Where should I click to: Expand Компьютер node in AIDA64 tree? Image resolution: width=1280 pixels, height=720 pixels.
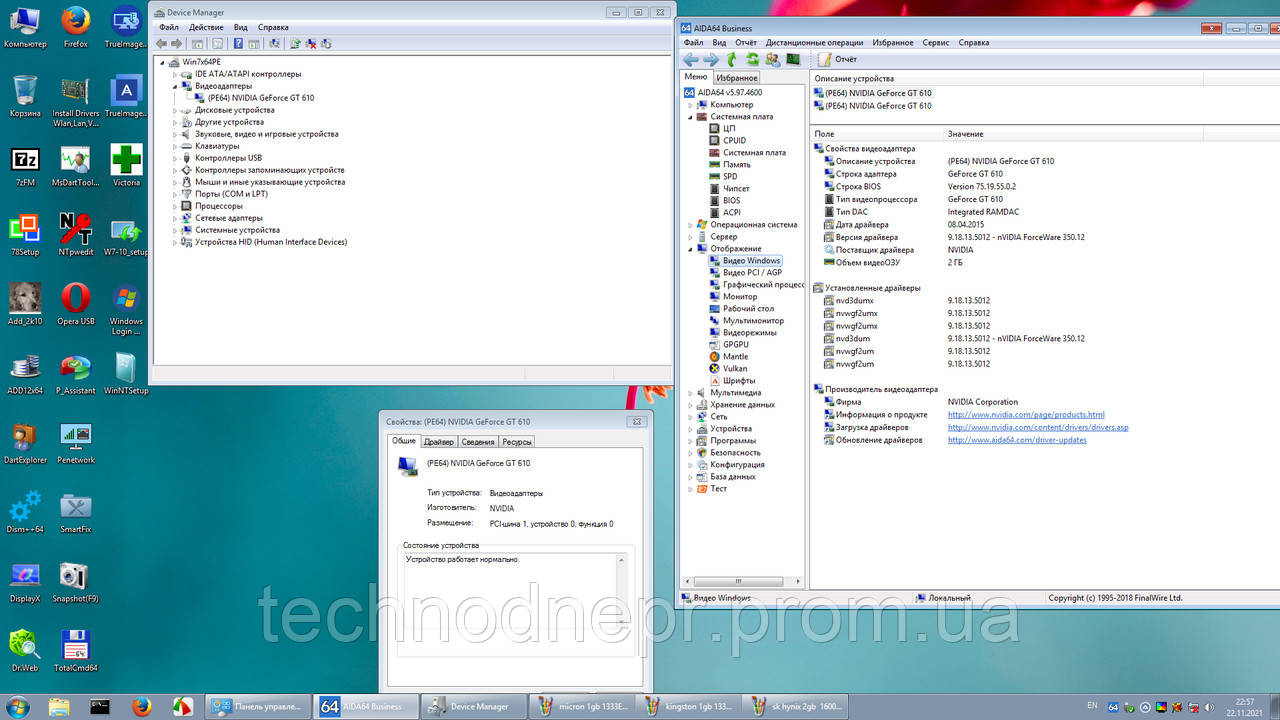pos(690,105)
